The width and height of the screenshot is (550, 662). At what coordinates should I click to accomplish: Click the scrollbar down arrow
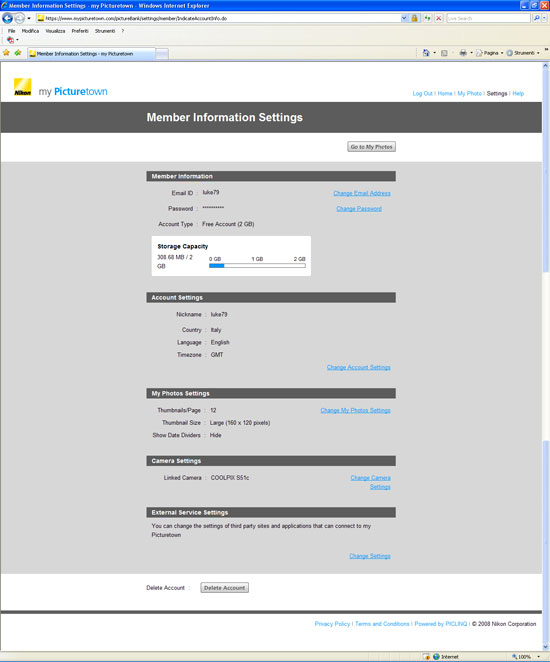(x=546, y=647)
